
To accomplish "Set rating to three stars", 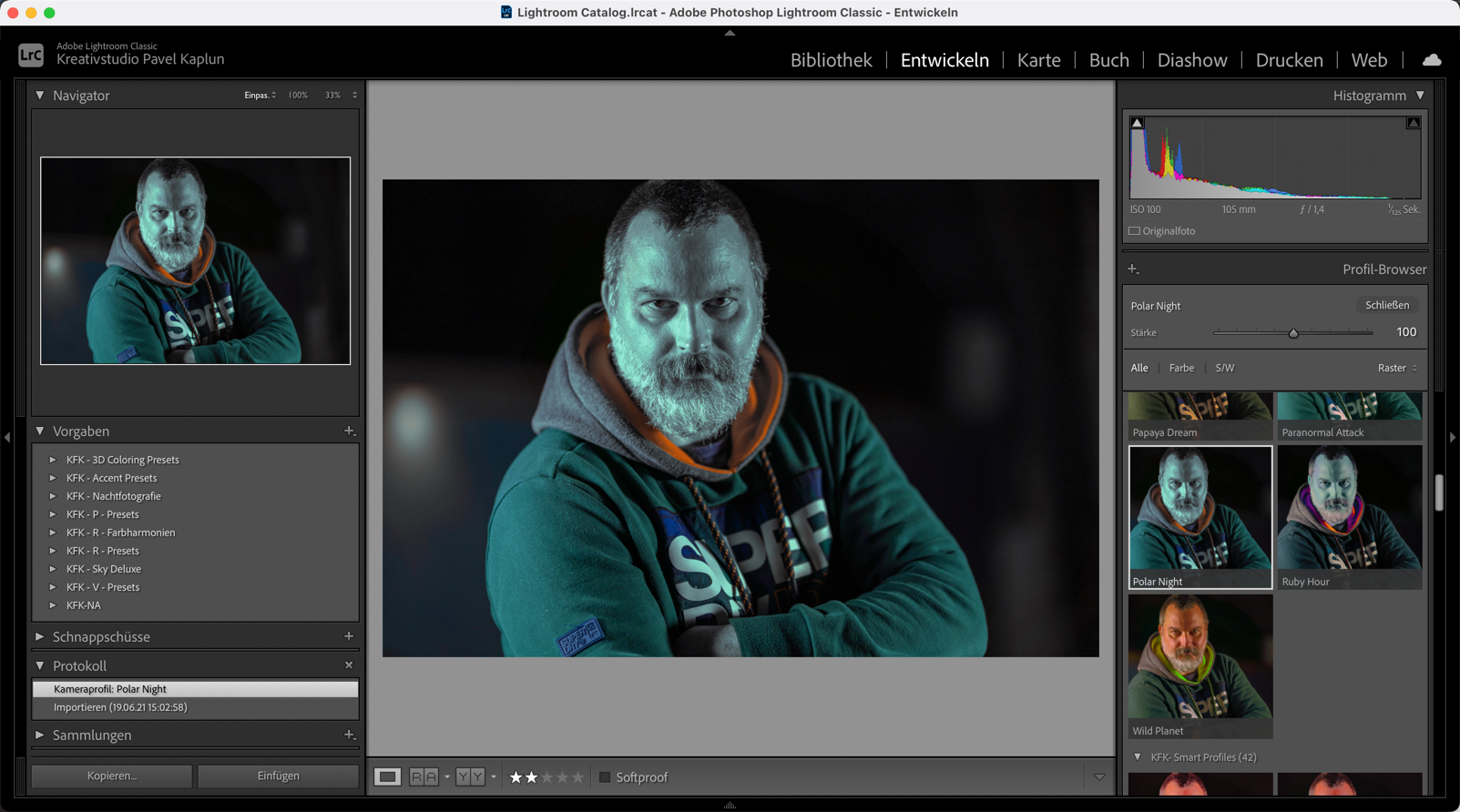I will [546, 777].
